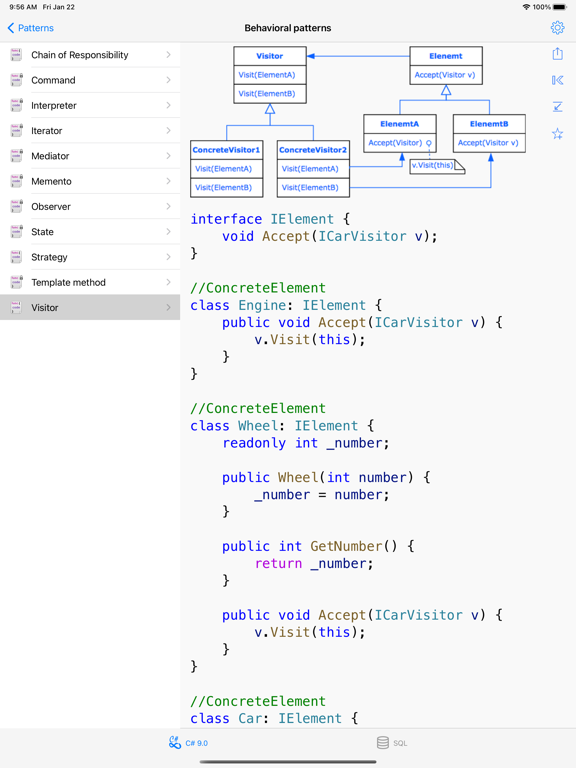Viewport: 576px width, 768px height.
Task: Click the 'Behavioral patterns' title
Action: (x=288, y=28)
